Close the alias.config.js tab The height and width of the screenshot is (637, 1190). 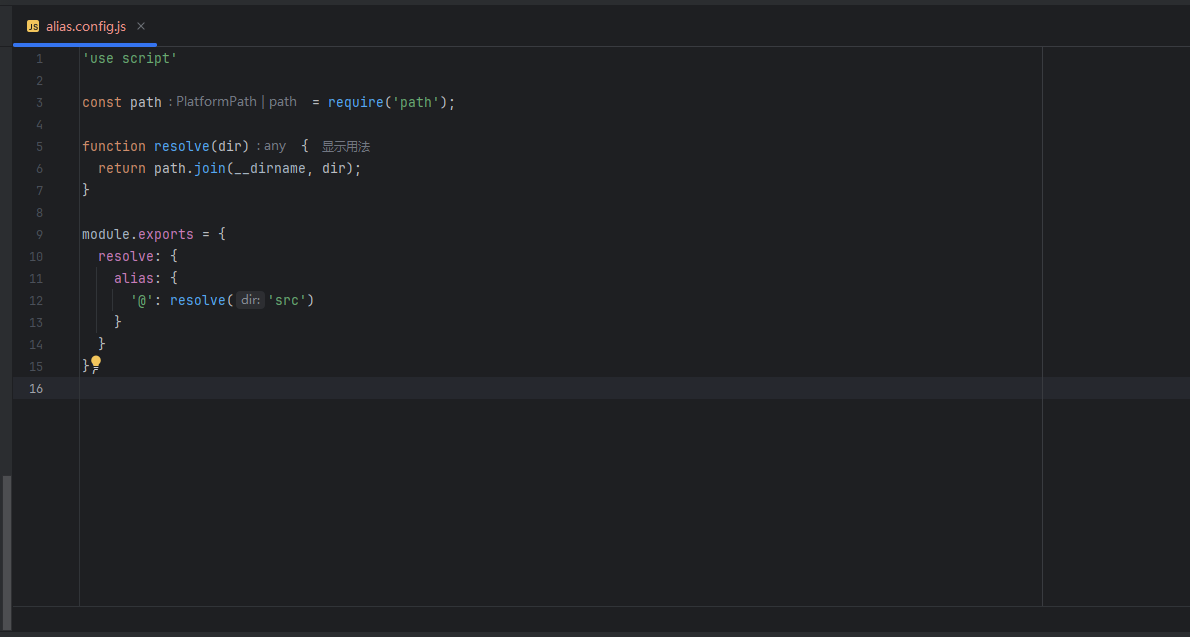pos(140,26)
